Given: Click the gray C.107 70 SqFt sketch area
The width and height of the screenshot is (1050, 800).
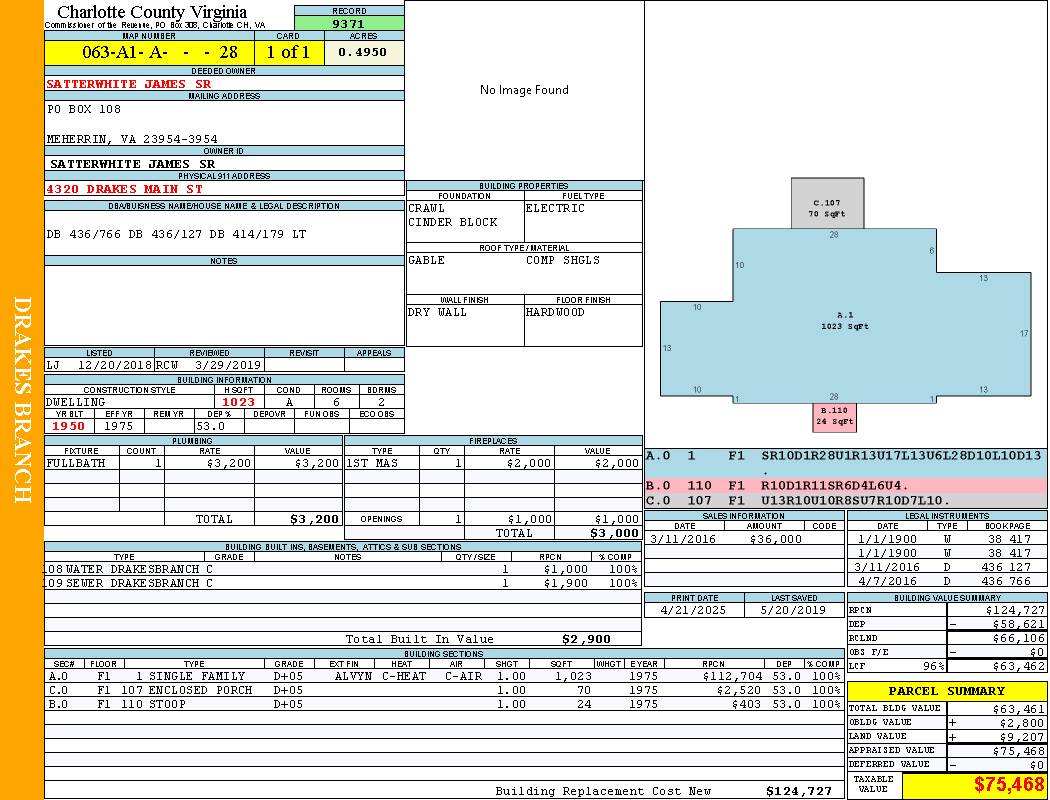Looking at the screenshot, I should click(828, 204).
